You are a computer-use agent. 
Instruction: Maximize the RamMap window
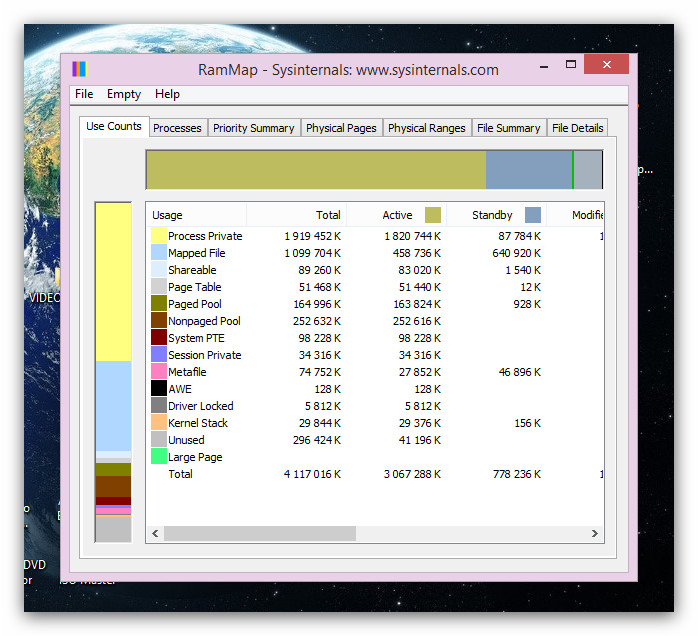pyautogui.click(x=571, y=65)
